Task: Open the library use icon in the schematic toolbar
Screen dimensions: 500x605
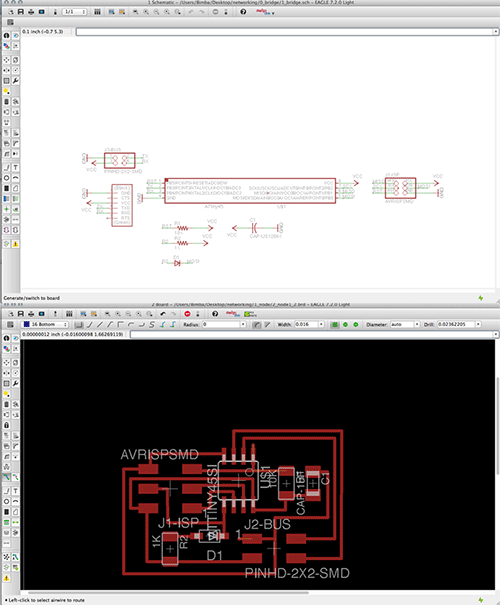Action: tap(97, 12)
